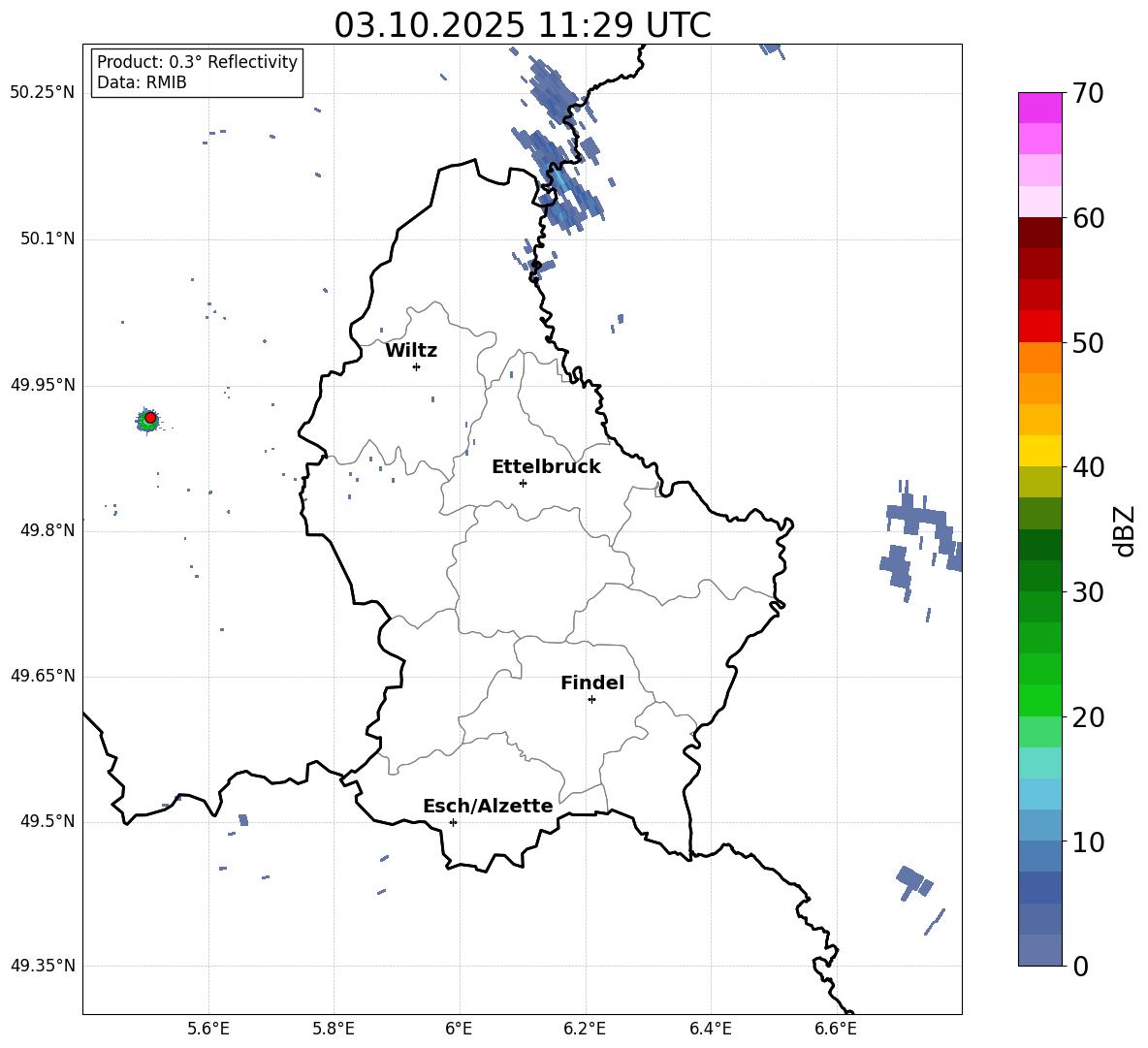
Task: Click the 49.8°N latitude label
Action: [x=47, y=530]
